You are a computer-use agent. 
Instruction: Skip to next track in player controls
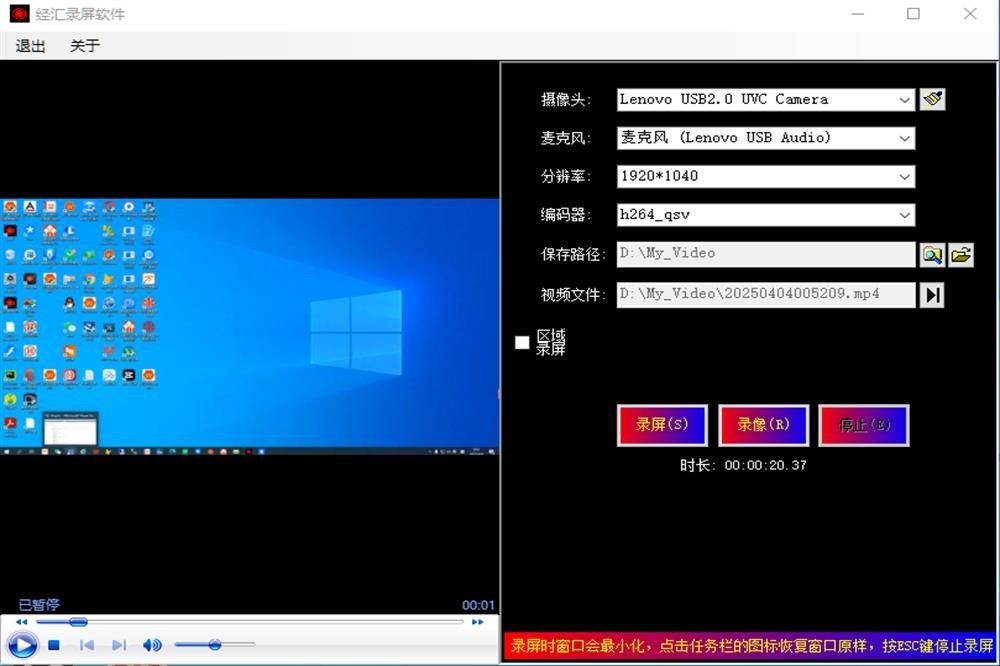coord(119,646)
